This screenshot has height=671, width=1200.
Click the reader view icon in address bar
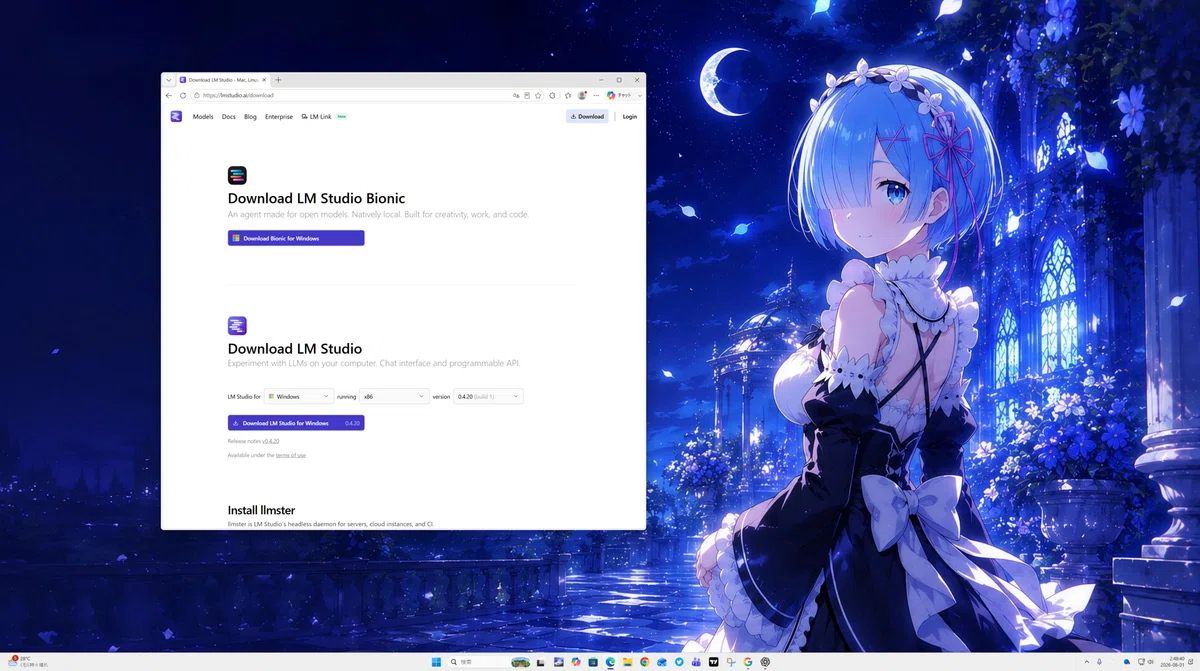point(527,95)
